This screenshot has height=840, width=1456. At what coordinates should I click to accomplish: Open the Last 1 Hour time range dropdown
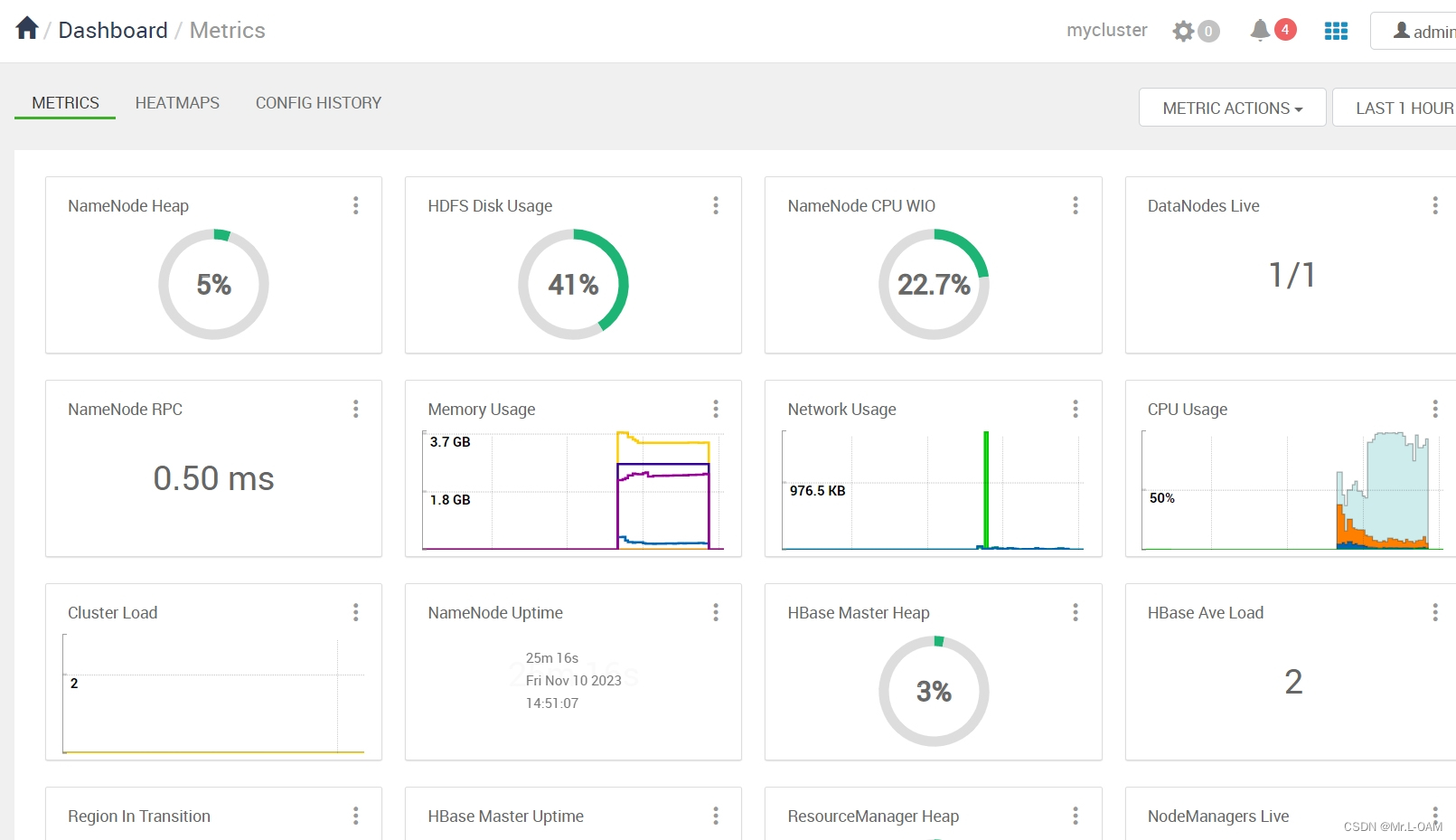click(1395, 108)
